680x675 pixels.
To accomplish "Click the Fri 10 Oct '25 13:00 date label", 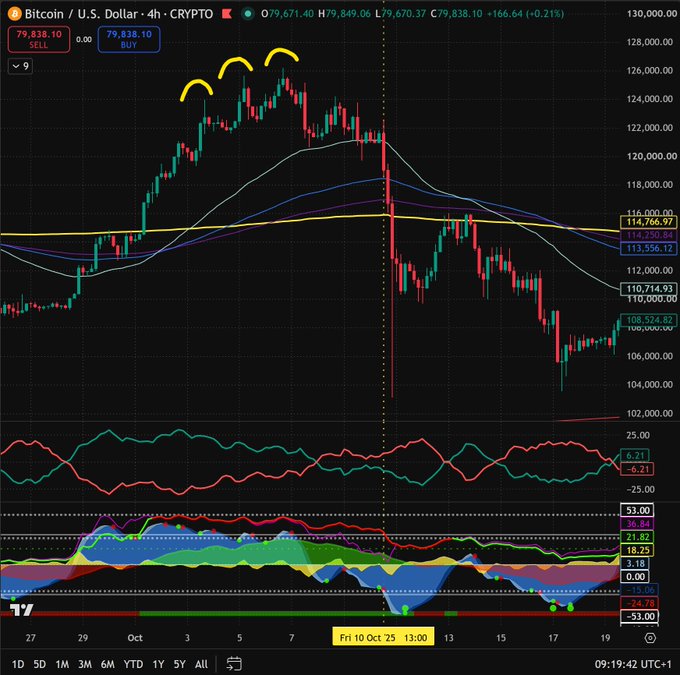I will (x=383, y=637).
